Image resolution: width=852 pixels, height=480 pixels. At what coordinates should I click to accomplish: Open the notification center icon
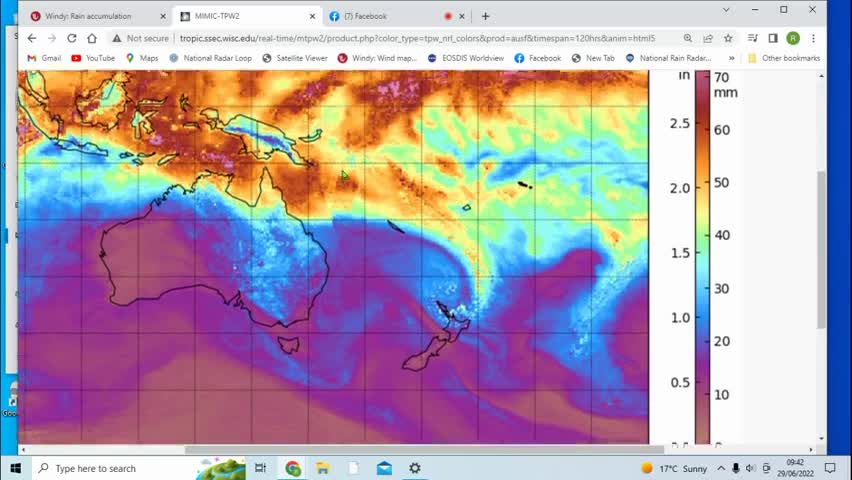830,468
